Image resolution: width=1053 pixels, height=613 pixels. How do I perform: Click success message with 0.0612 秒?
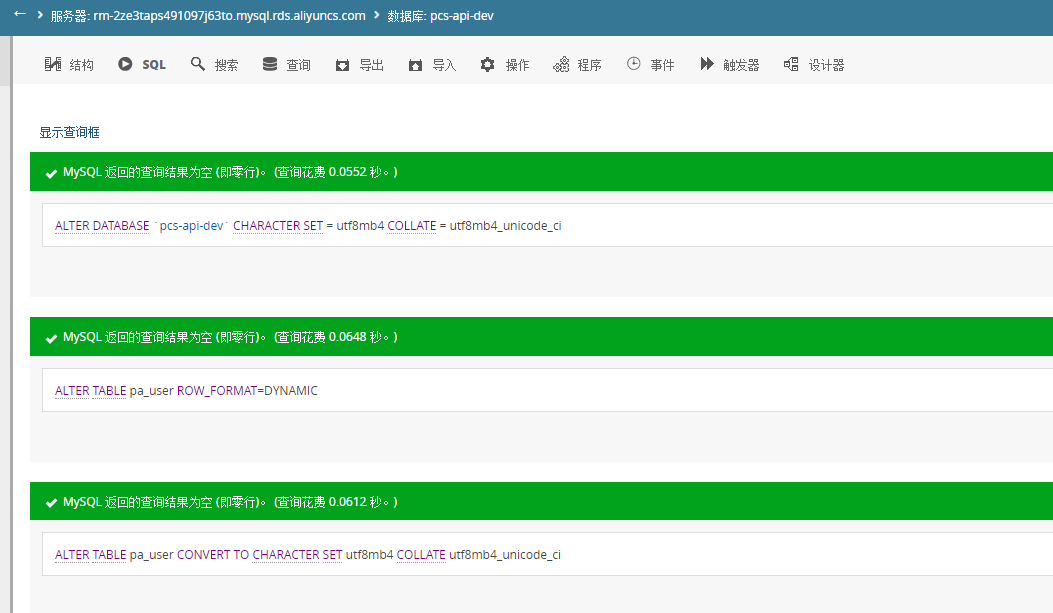click(541, 502)
